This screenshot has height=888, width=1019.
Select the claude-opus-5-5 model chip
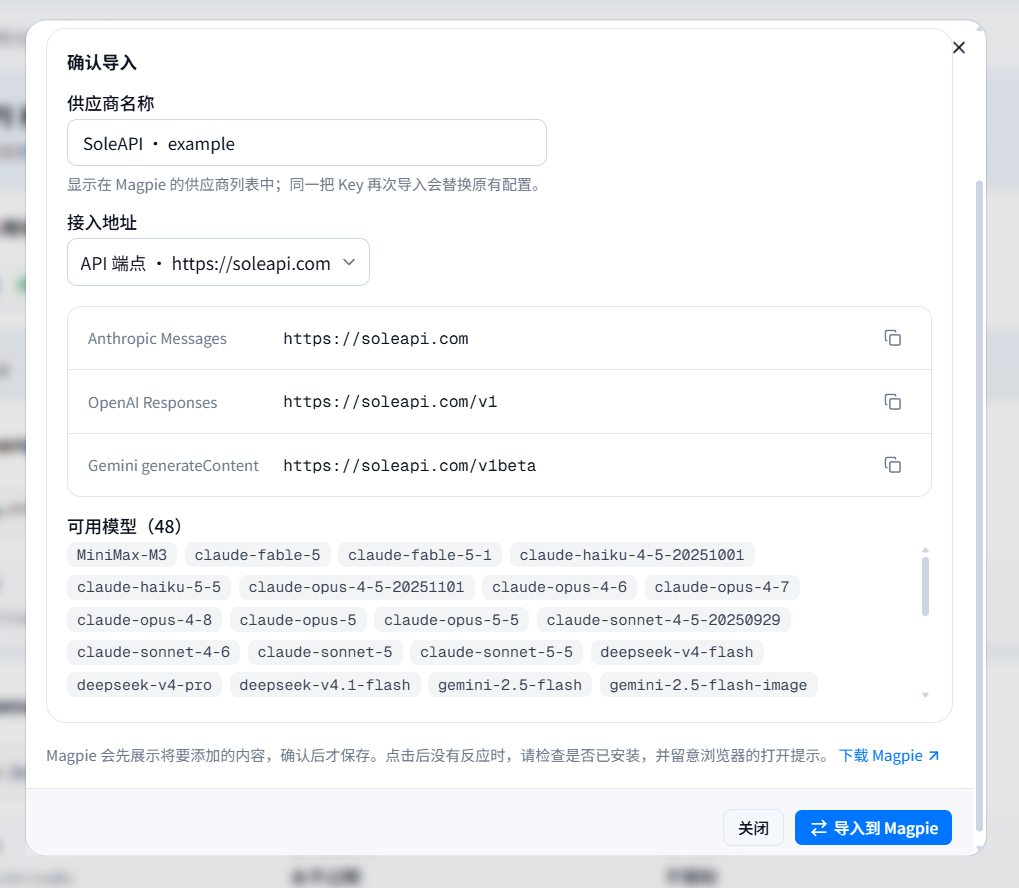pos(451,620)
